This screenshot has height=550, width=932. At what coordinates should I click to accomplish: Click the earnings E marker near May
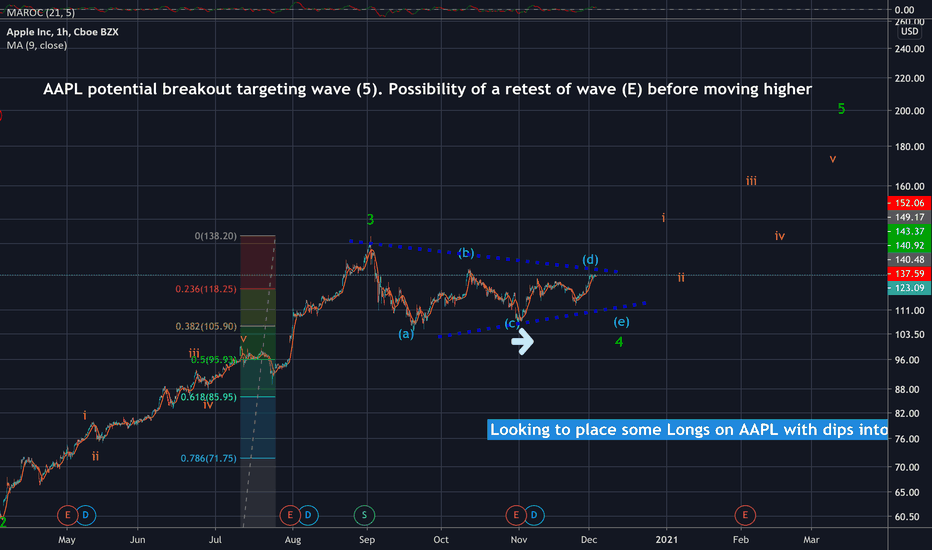point(67,515)
